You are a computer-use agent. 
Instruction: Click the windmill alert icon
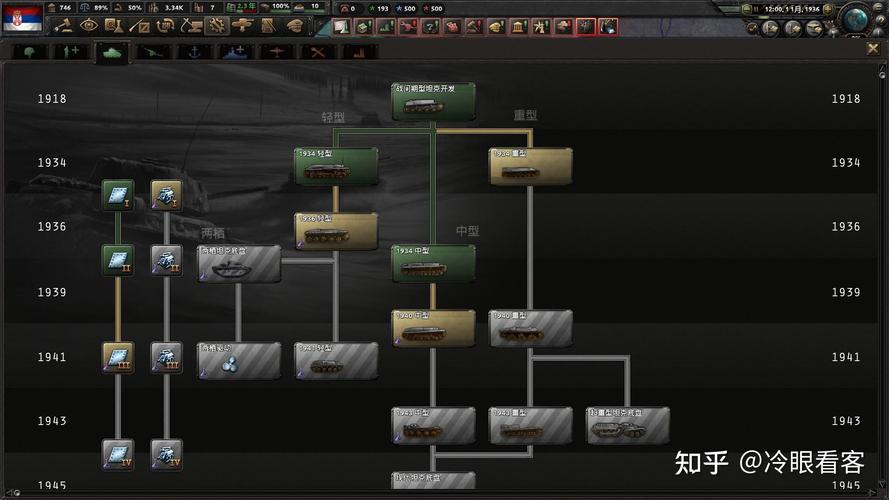[541, 27]
